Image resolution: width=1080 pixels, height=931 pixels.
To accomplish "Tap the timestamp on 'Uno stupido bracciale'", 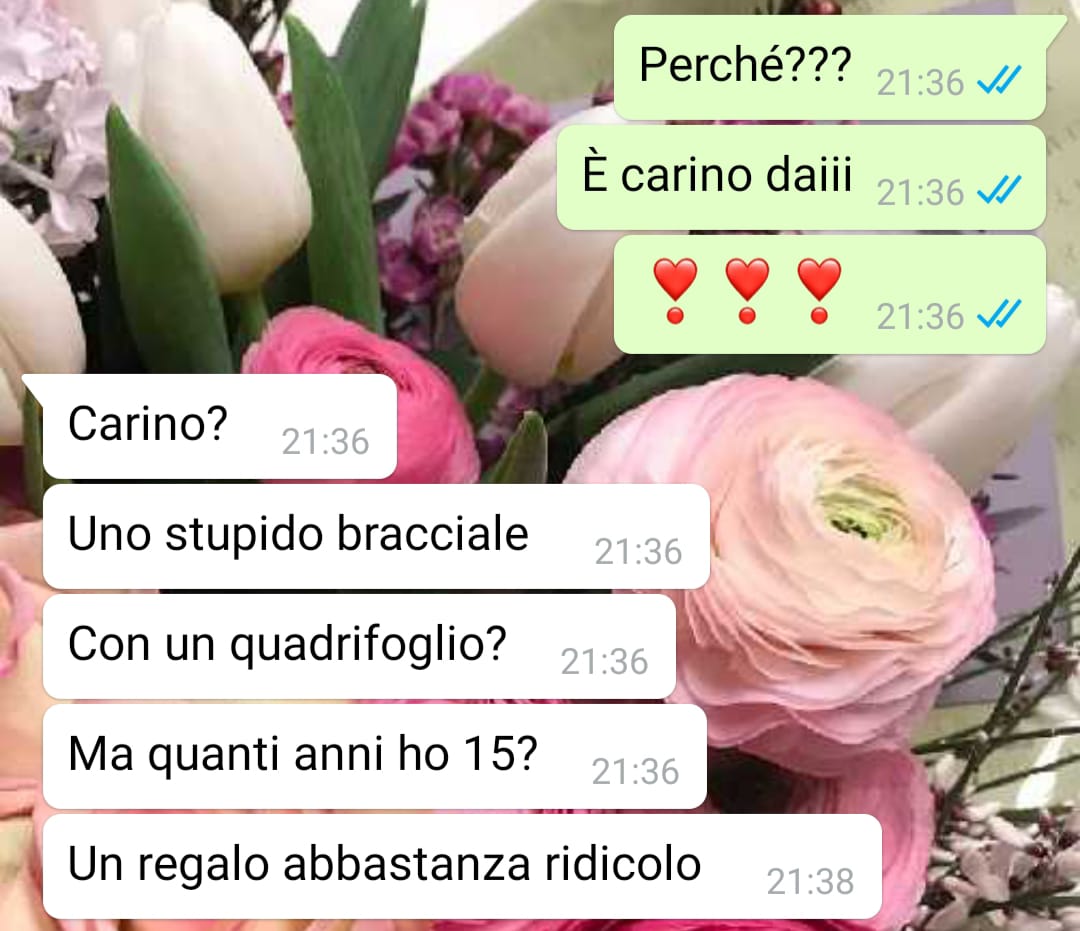I will (x=638, y=552).
